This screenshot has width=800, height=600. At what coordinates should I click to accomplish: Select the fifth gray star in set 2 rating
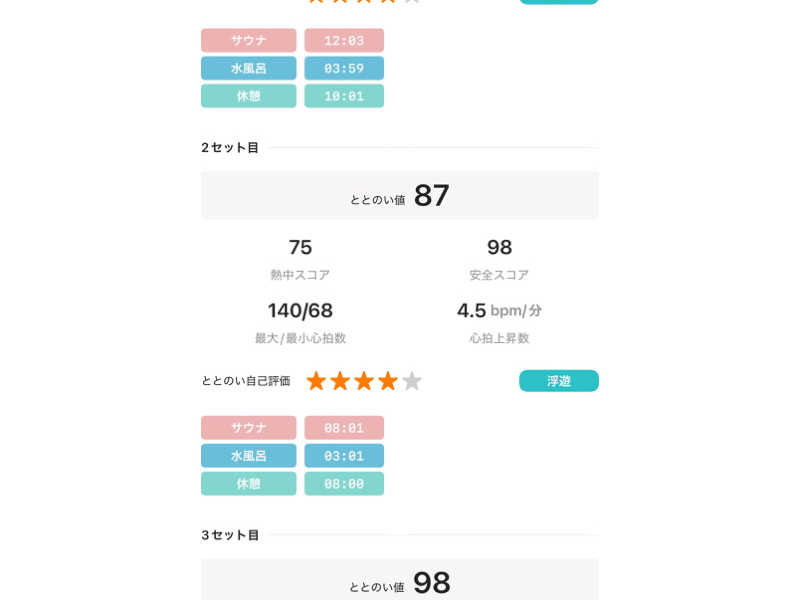point(412,381)
